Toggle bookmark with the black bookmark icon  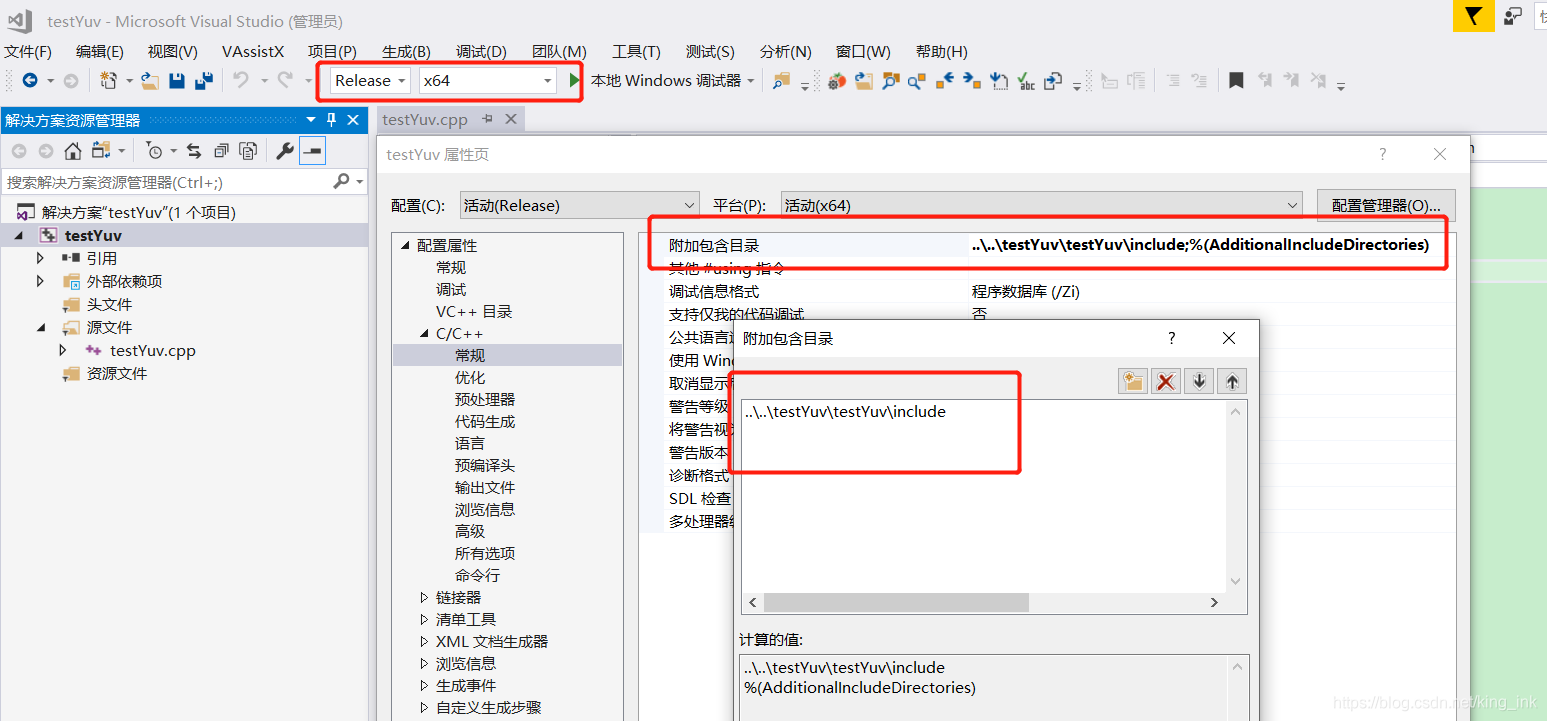pyautogui.click(x=1236, y=81)
